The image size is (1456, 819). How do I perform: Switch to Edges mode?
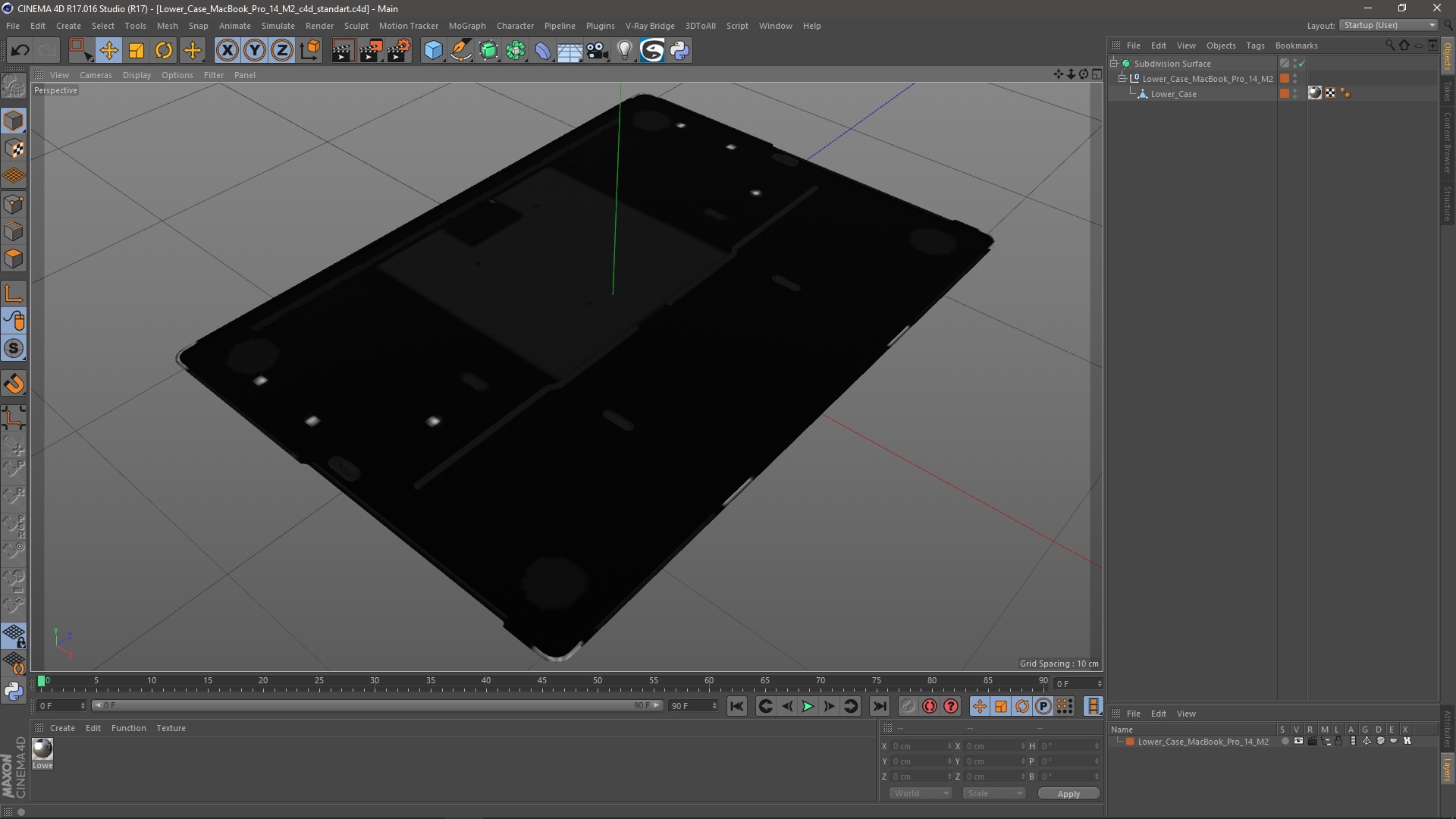(14, 231)
